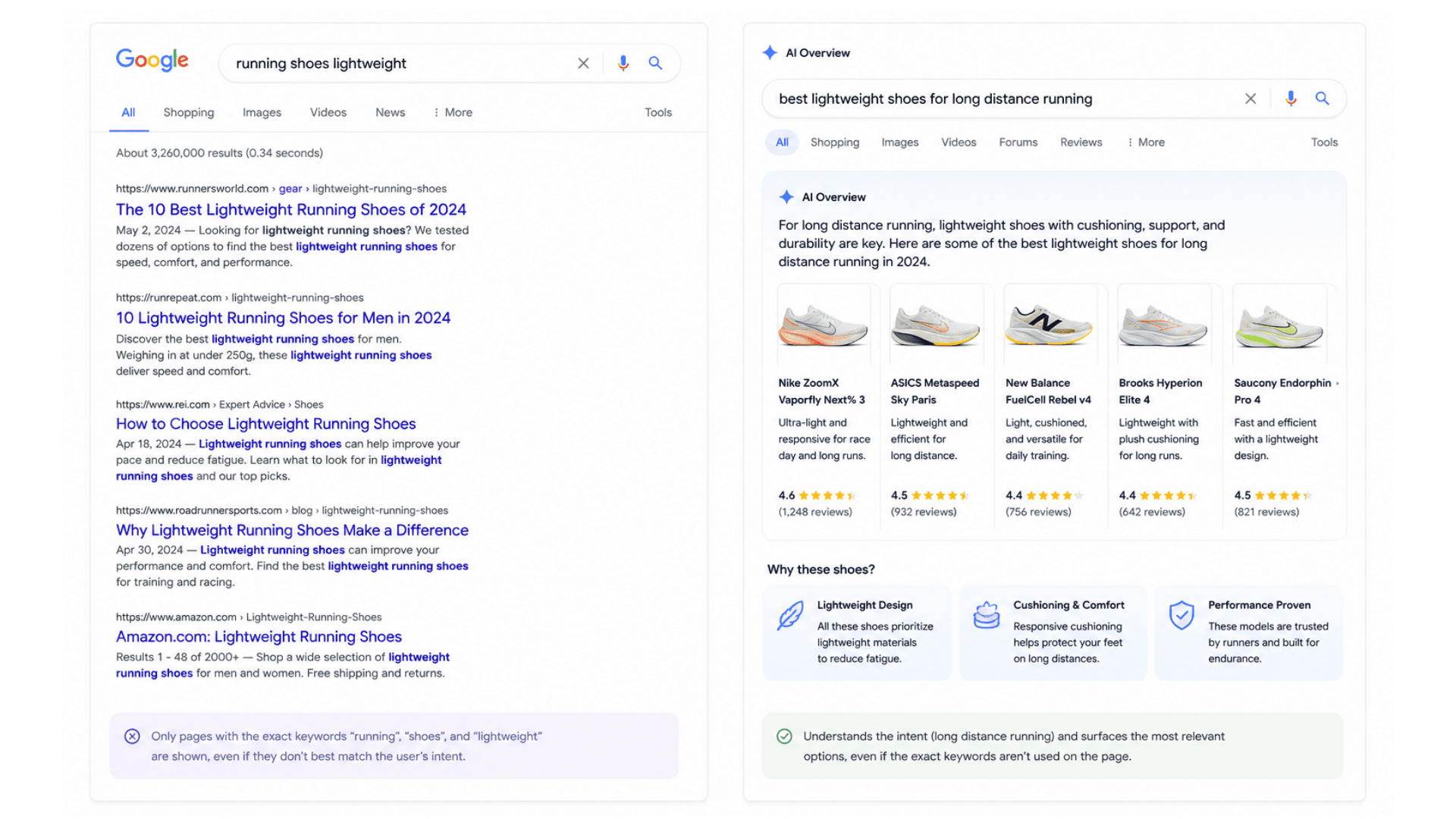Viewport: 1456px width, 819px height.
Task: Switch to Videos tab in right panel
Action: pyautogui.click(x=959, y=143)
